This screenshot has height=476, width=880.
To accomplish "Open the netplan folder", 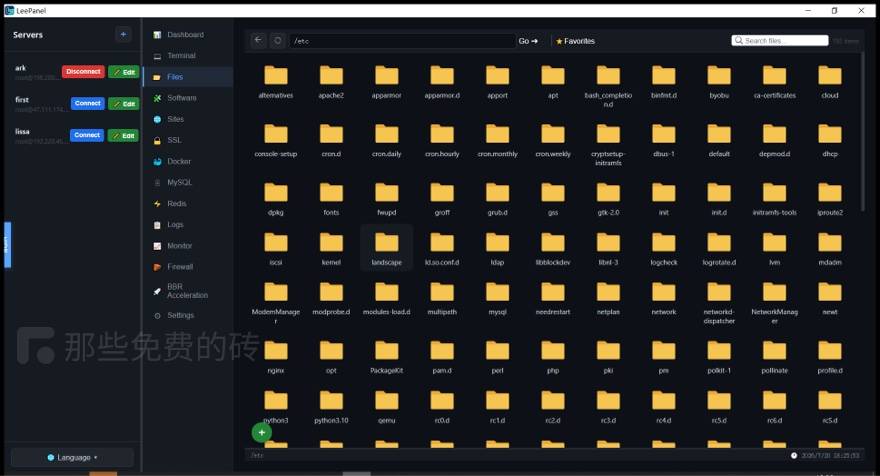I will 608,299.
